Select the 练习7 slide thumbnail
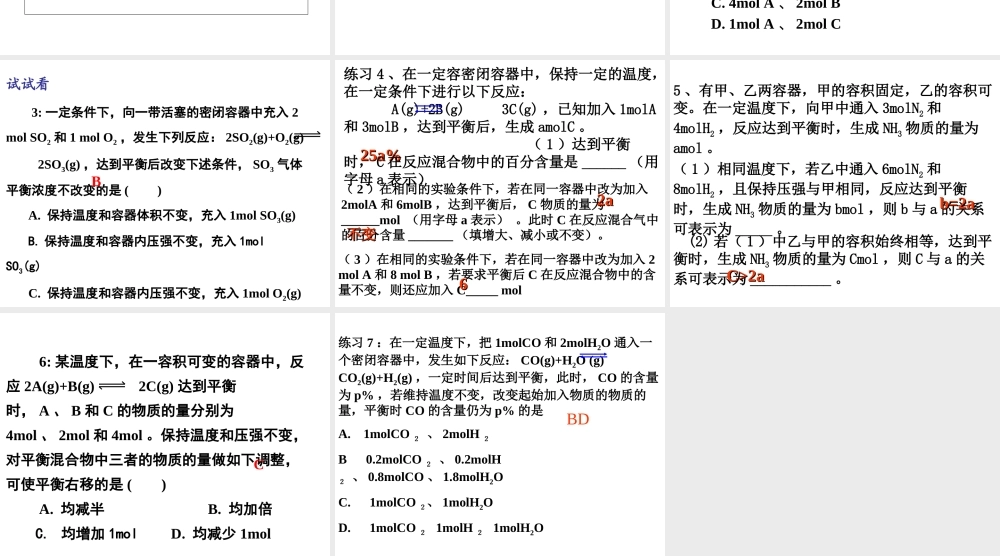The width and height of the screenshot is (1000, 556). point(499,434)
